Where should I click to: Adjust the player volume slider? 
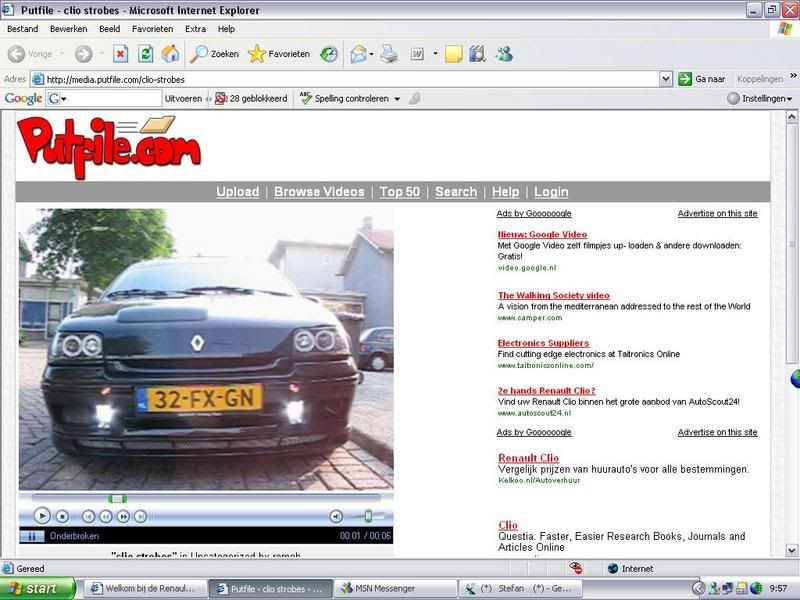coord(368,516)
